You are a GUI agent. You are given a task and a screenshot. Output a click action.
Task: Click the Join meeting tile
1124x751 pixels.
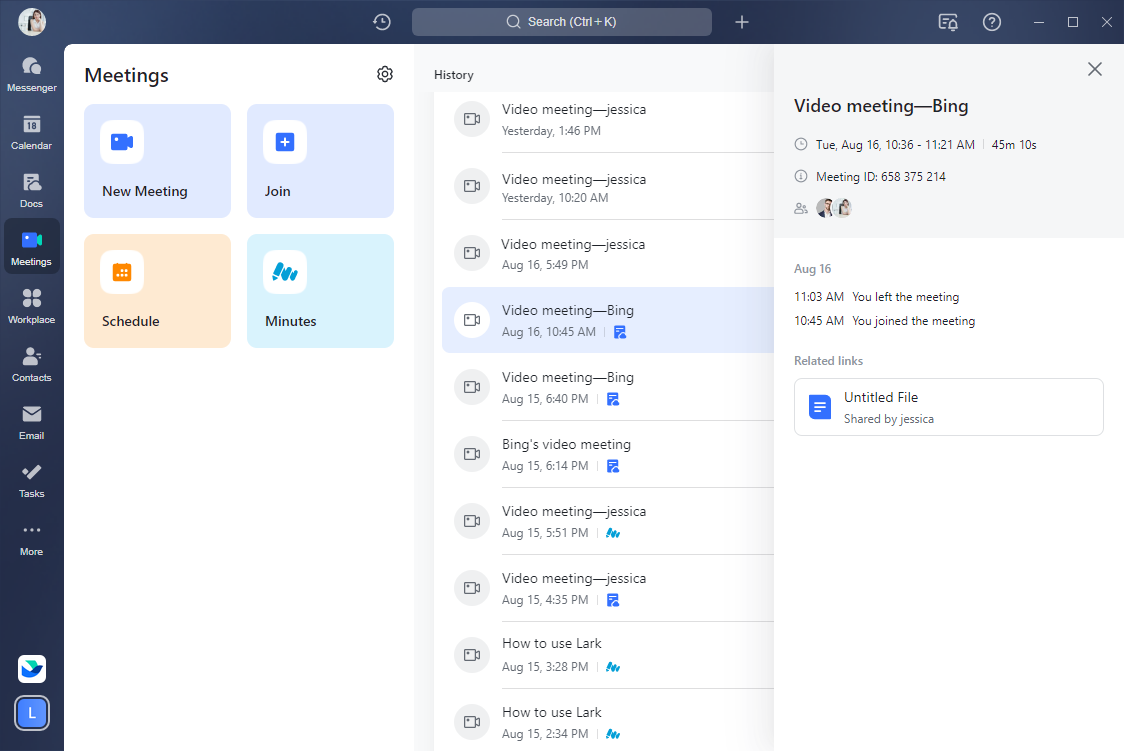pyautogui.click(x=320, y=161)
